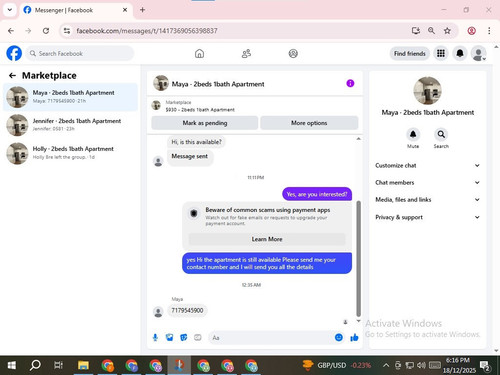Screen dimensions: 500x375
Task: Open the Friends icon in top navigation
Action: tap(246, 53)
